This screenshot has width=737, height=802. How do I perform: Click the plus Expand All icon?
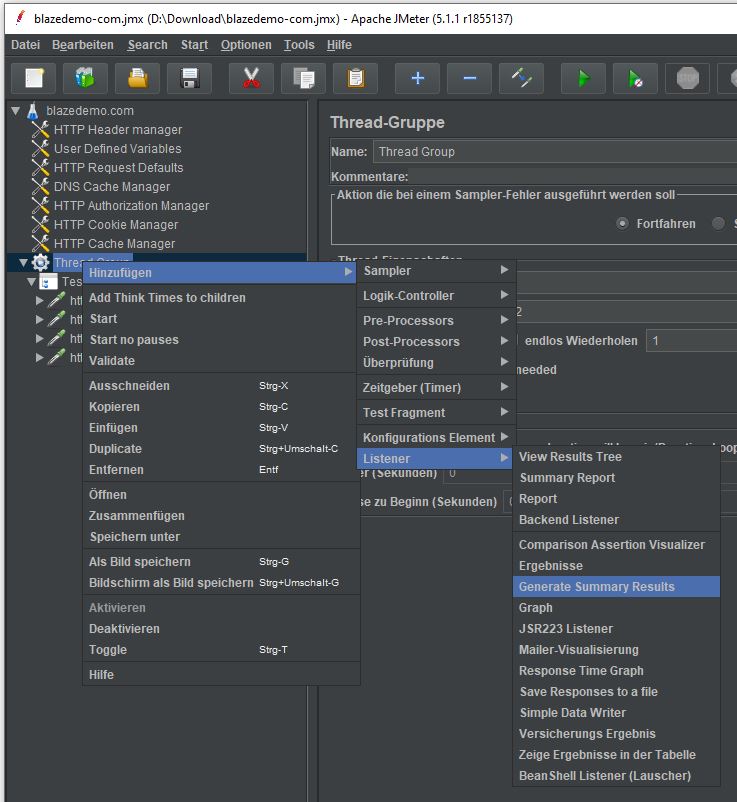point(417,79)
